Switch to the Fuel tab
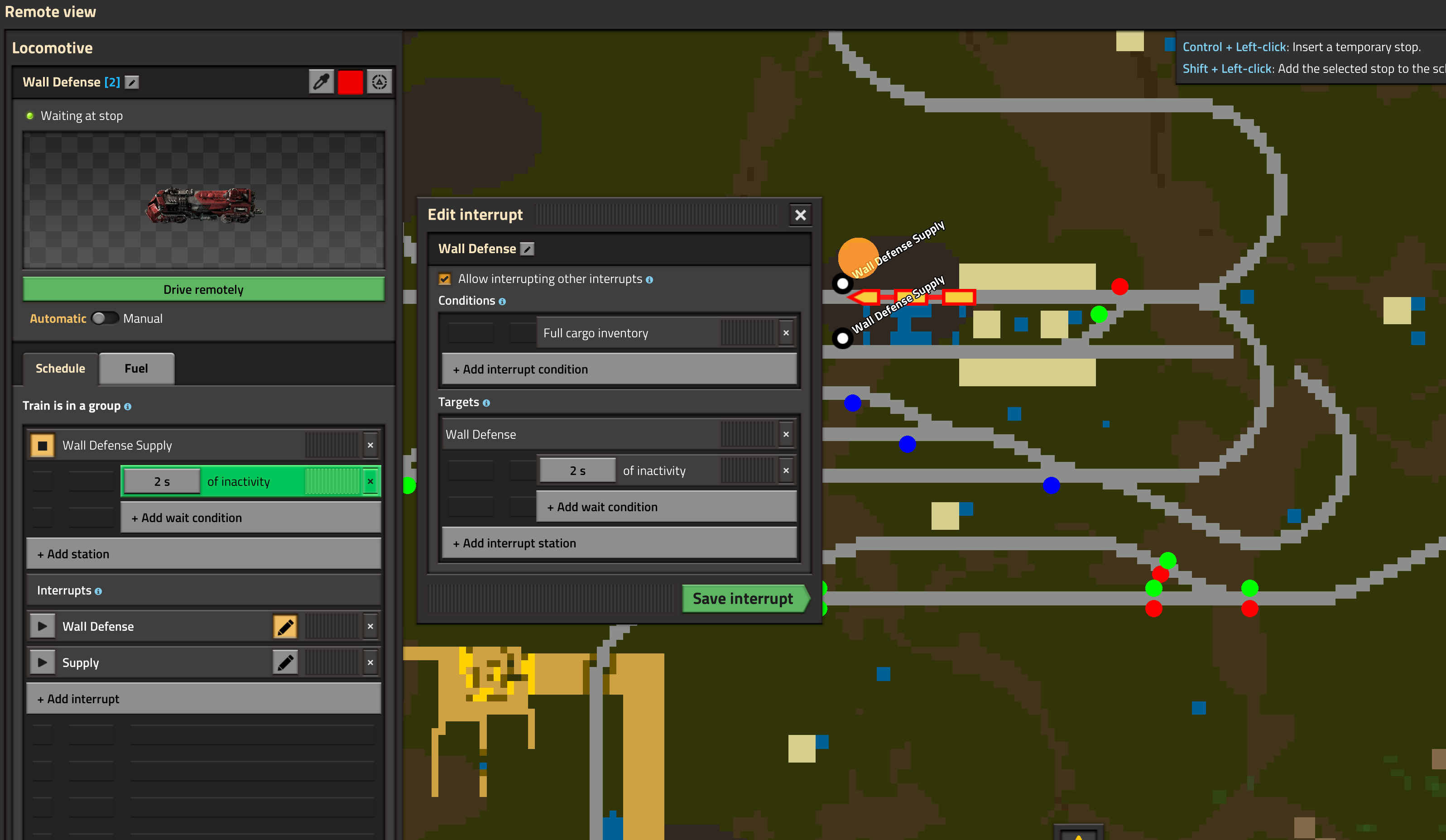The image size is (1446, 840). (x=136, y=368)
